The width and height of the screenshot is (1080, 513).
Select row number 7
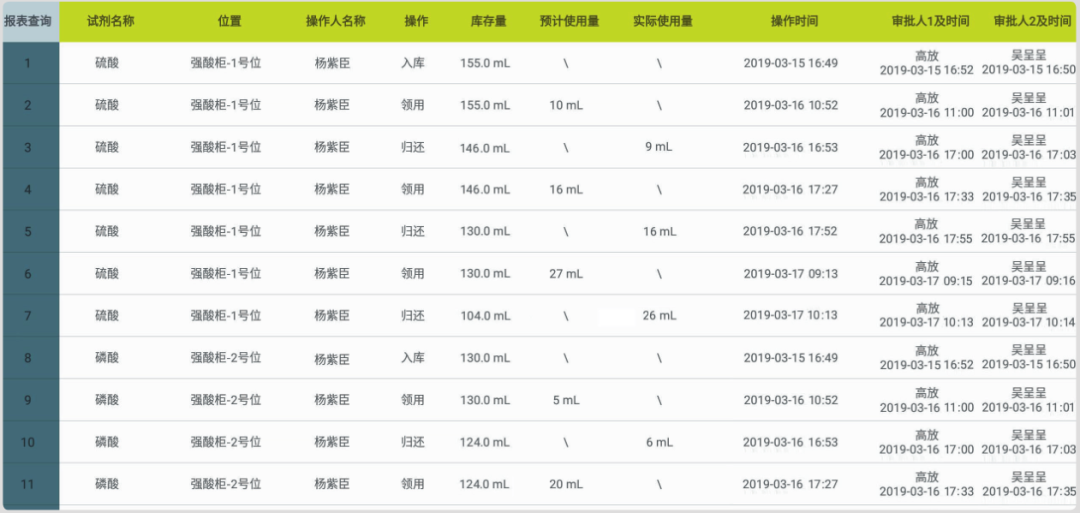[x=28, y=315]
